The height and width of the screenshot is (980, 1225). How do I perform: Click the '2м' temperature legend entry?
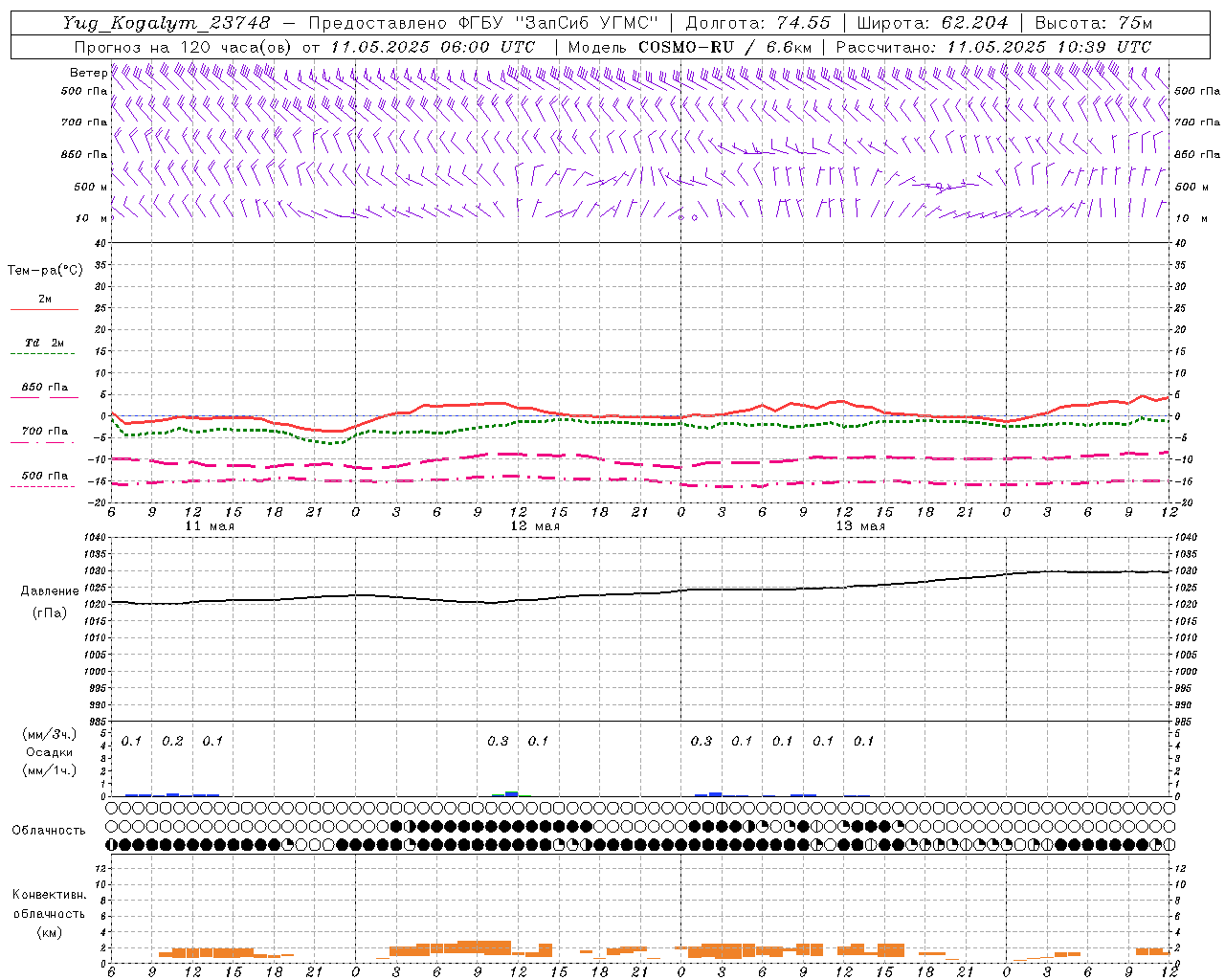tap(45, 300)
